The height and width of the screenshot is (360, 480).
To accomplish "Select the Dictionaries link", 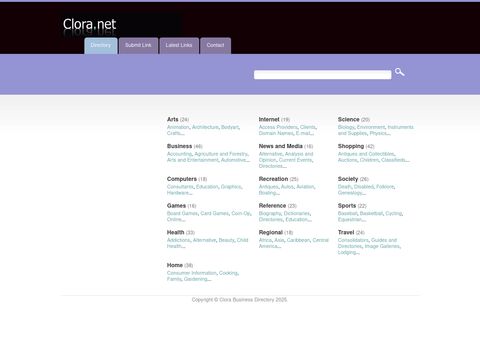I will (x=297, y=213).
